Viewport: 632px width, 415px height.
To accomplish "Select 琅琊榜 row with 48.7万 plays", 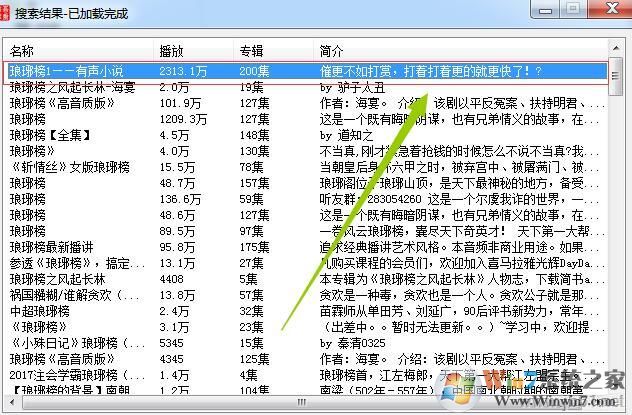I will coord(308,183).
